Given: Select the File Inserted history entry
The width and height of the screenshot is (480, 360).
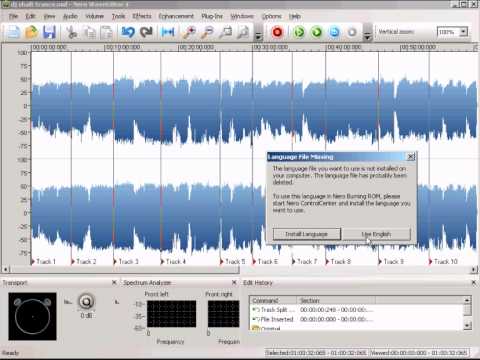Looking at the screenshot, I should click(x=357, y=319).
